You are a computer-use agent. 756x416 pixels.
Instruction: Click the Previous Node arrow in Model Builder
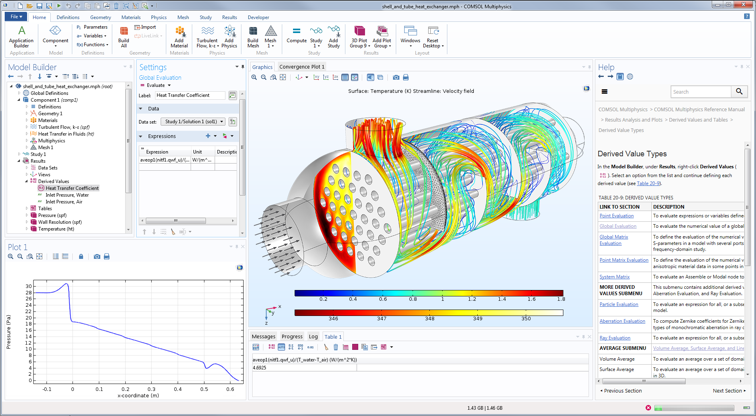click(11, 76)
